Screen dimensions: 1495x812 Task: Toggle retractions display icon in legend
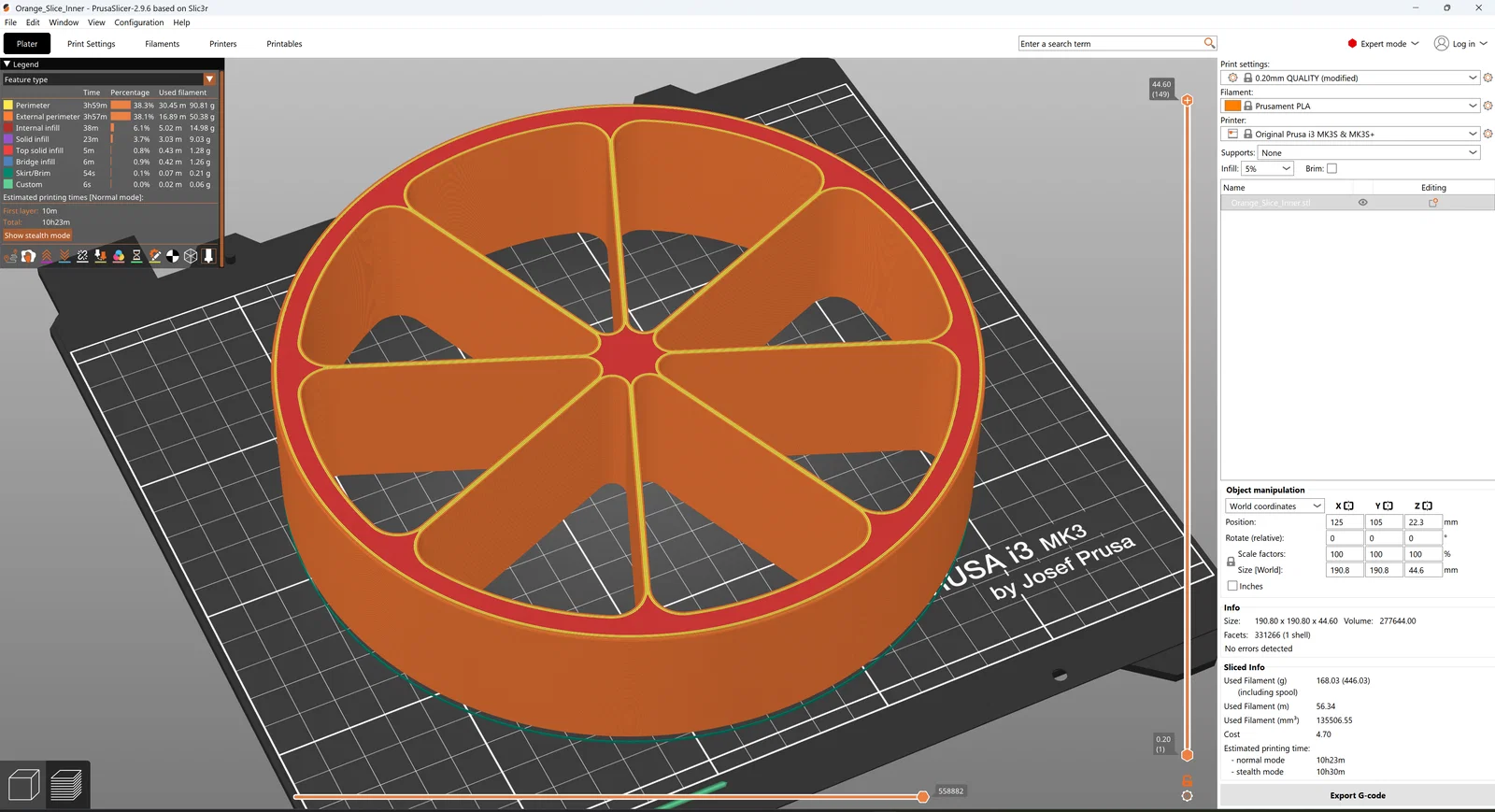point(47,256)
